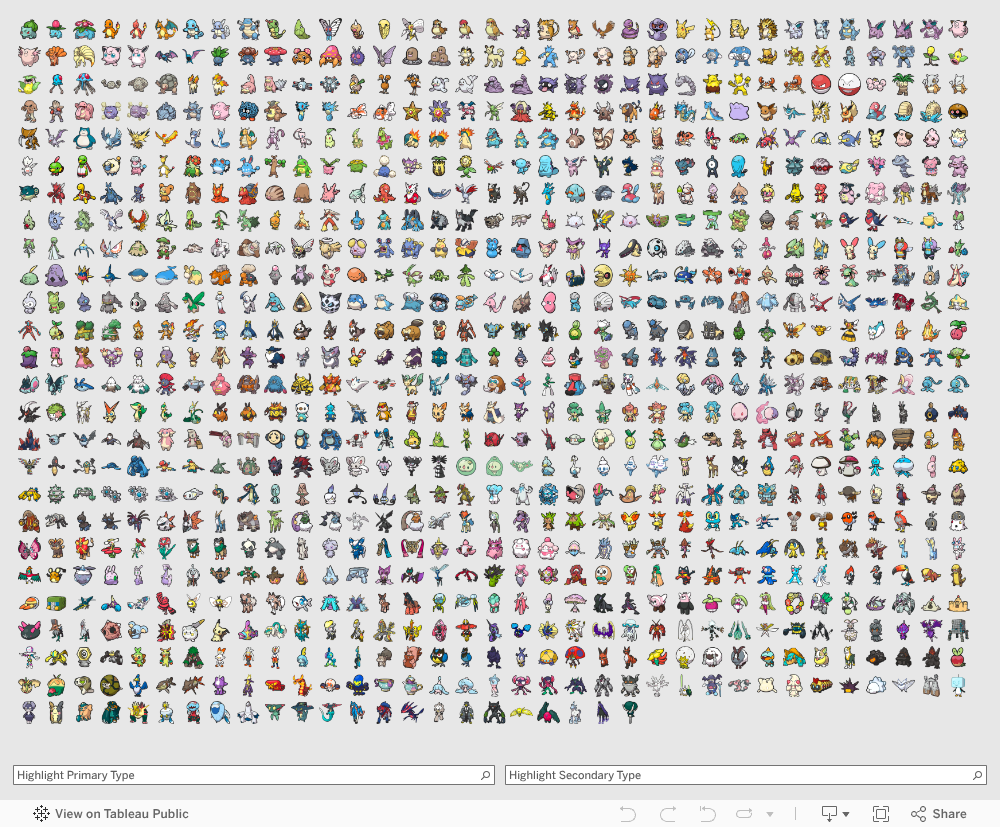Expand the Refresh options dropdown arrow
This screenshot has height=827, width=1000.
tap(769, 814)
